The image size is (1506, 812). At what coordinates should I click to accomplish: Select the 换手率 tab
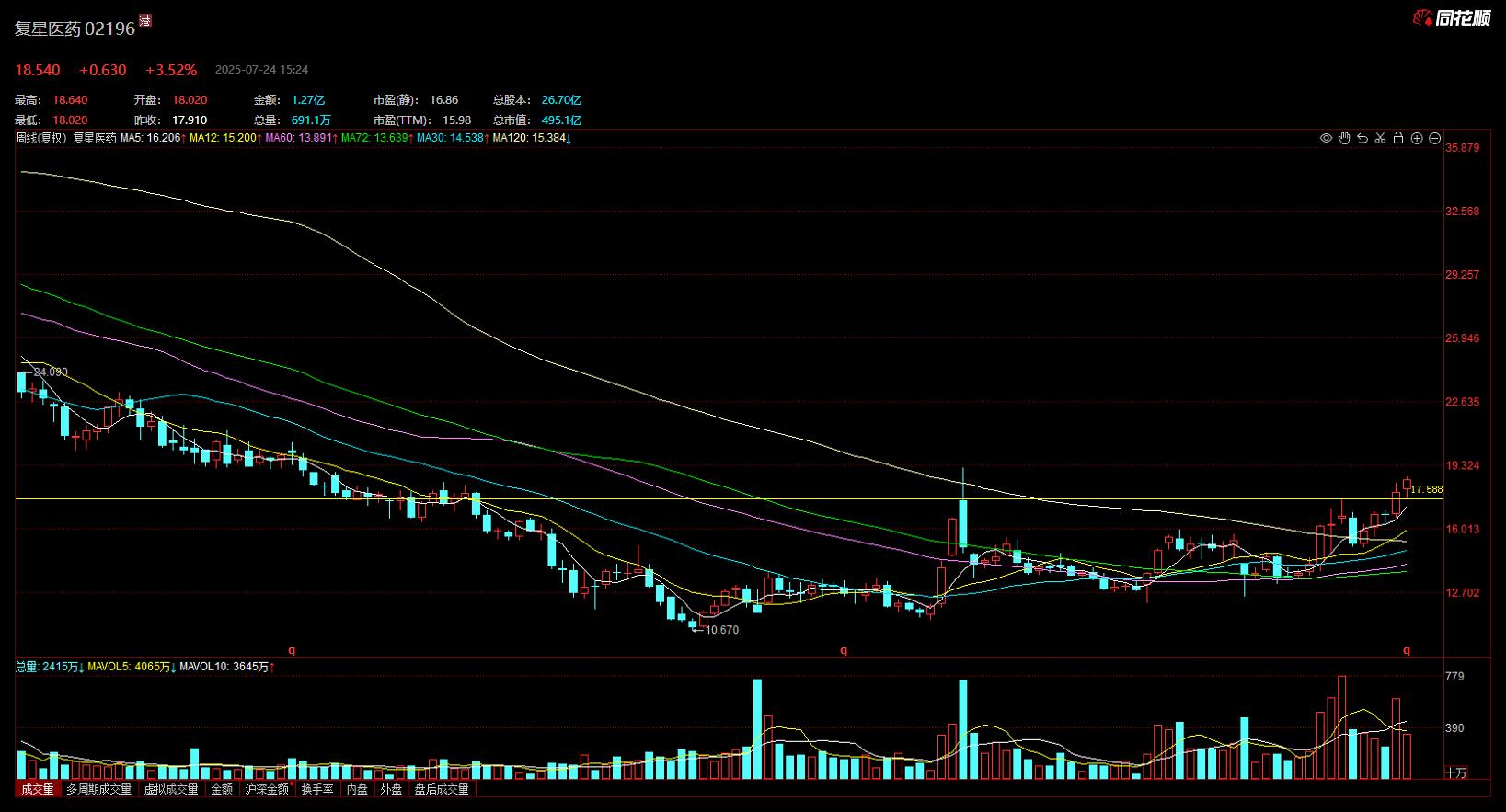click(x=317, y=789)
